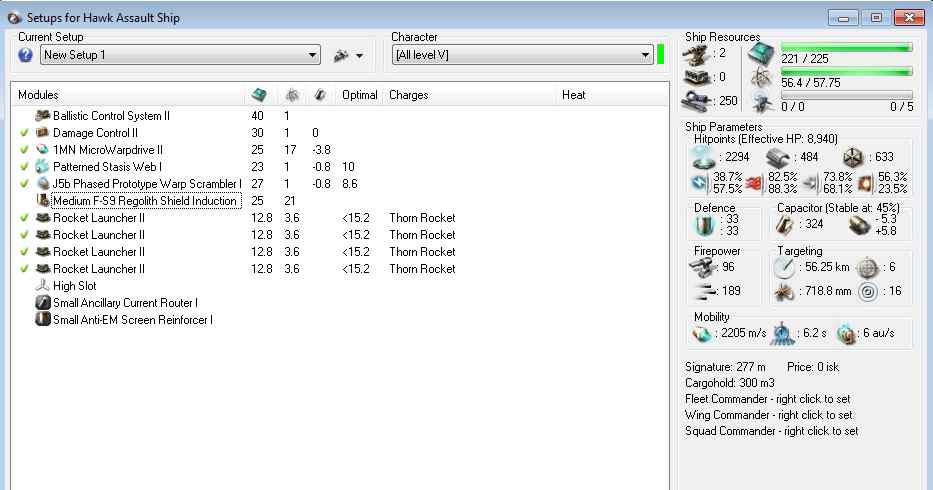This screenshot has height=490, width=933.
Task: Select Medium F-S9 Regolith Shield Induction row
Action: [339, 201]
